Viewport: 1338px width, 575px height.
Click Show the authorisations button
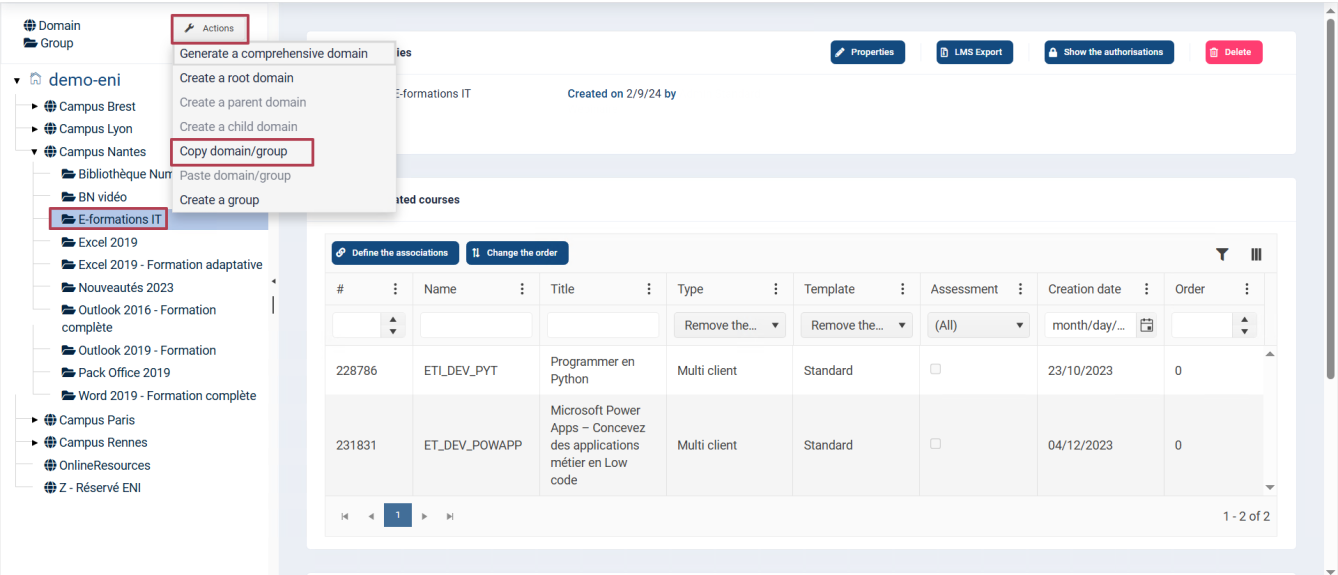click(x=1109, y=52)
